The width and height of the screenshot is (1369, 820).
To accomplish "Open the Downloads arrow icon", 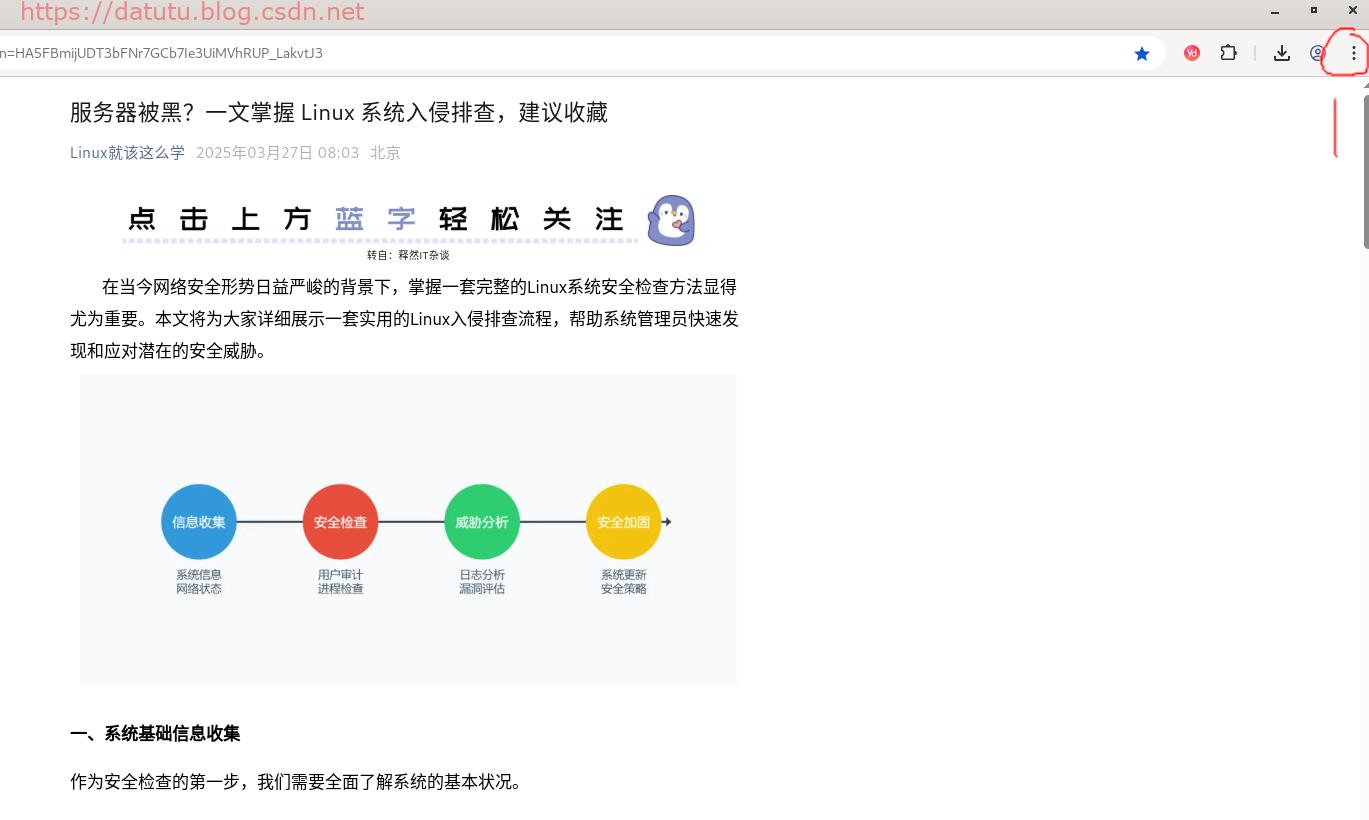I will click(1281, 54).
